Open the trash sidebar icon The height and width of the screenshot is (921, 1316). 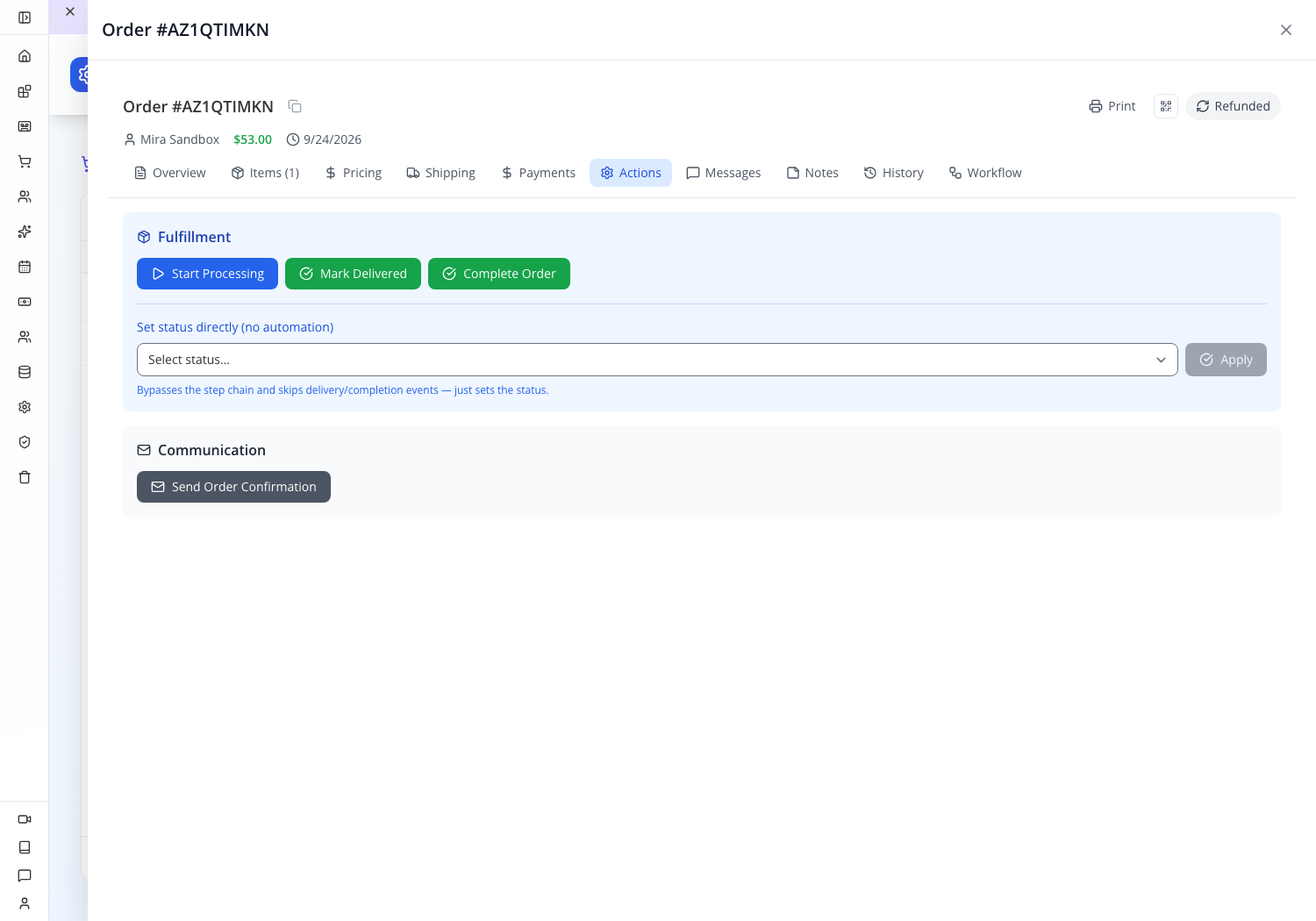[x=25, y=477]
